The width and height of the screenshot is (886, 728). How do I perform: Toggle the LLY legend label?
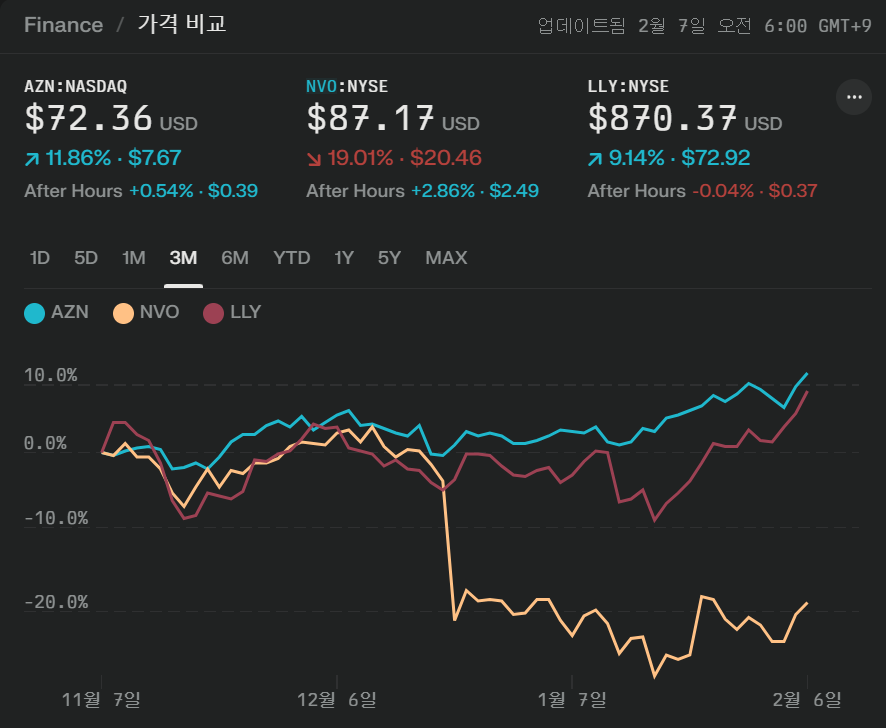pos(246,312)
